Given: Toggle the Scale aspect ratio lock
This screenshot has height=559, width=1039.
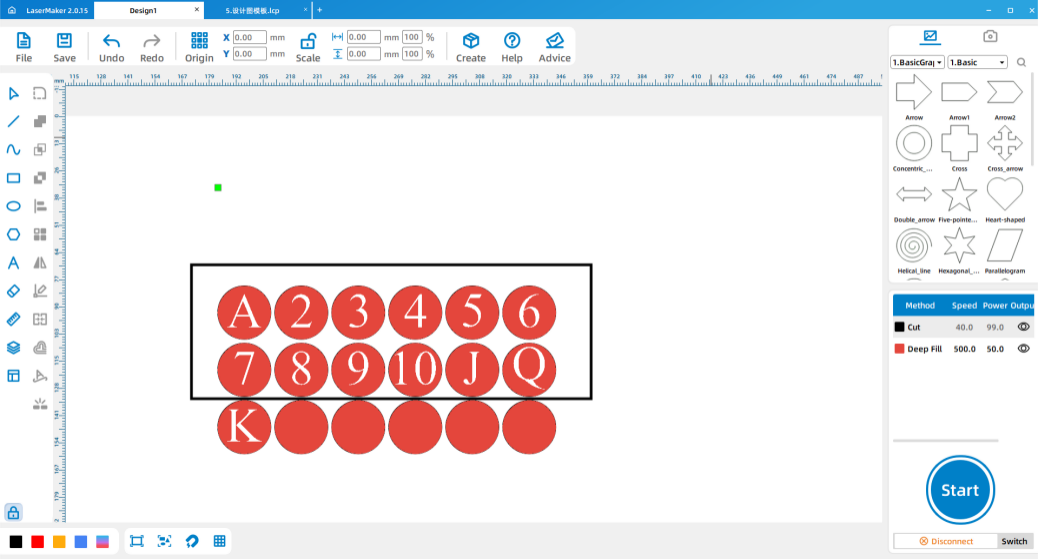Looking at the screenshot, I should click(x=308, y=41).
